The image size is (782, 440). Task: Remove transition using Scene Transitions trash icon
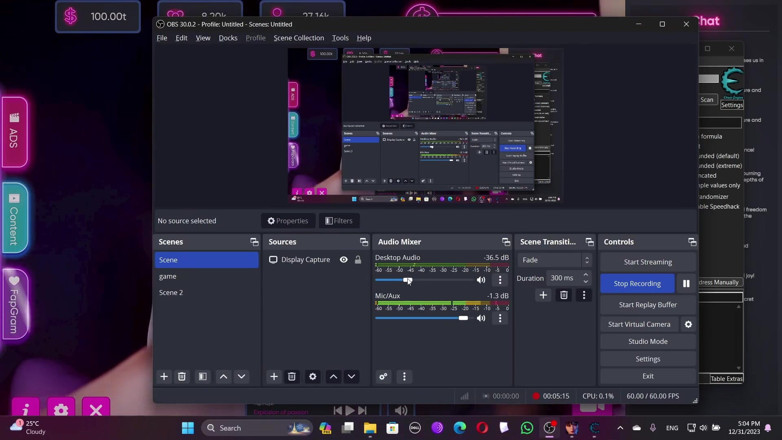(564, 295)
